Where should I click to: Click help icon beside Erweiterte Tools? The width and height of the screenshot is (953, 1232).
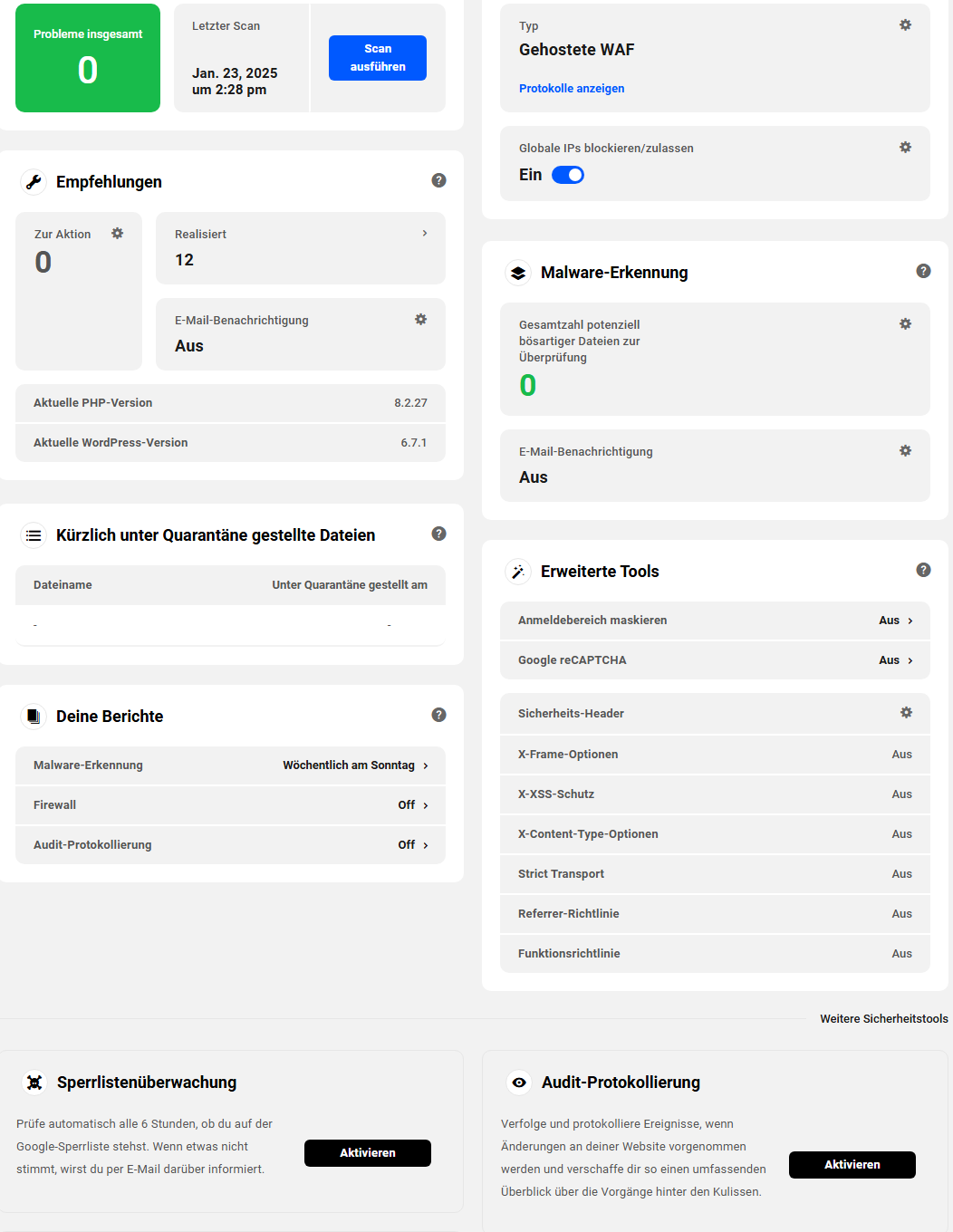(924, 570)
